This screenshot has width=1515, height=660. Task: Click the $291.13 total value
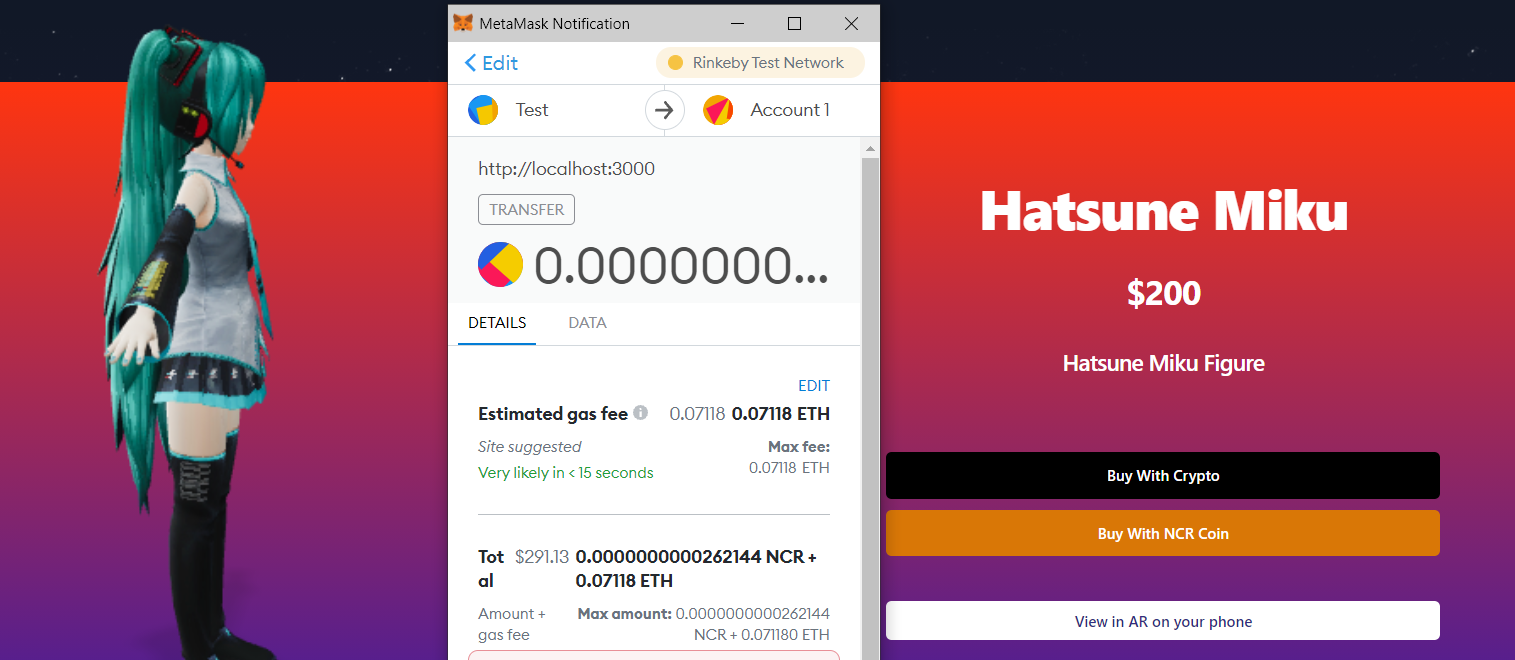[x=542, y=557]
